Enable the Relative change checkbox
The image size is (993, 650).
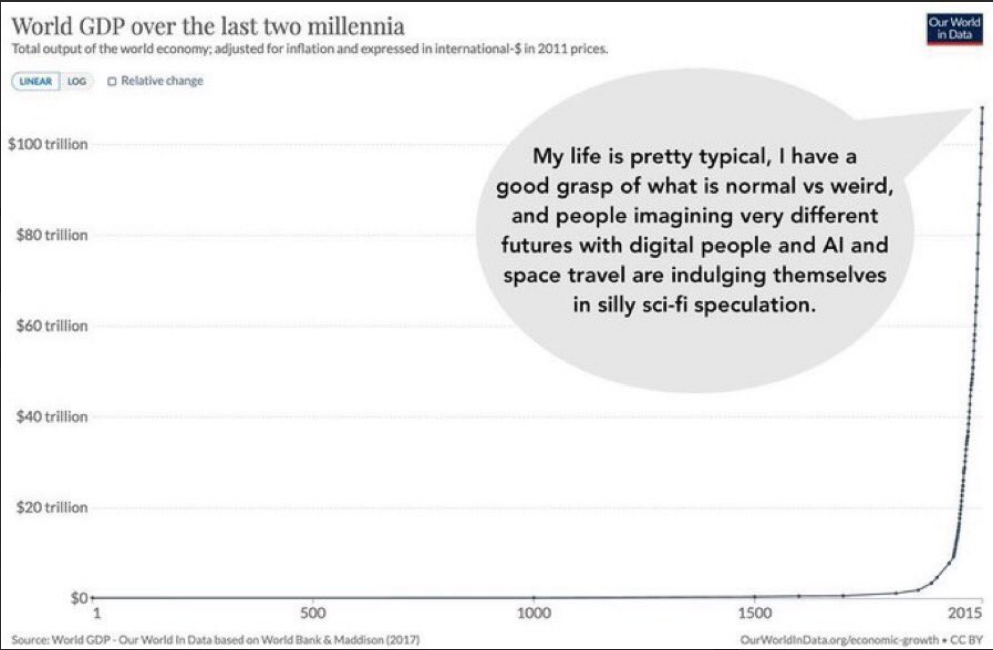click(x=112, y=81)
